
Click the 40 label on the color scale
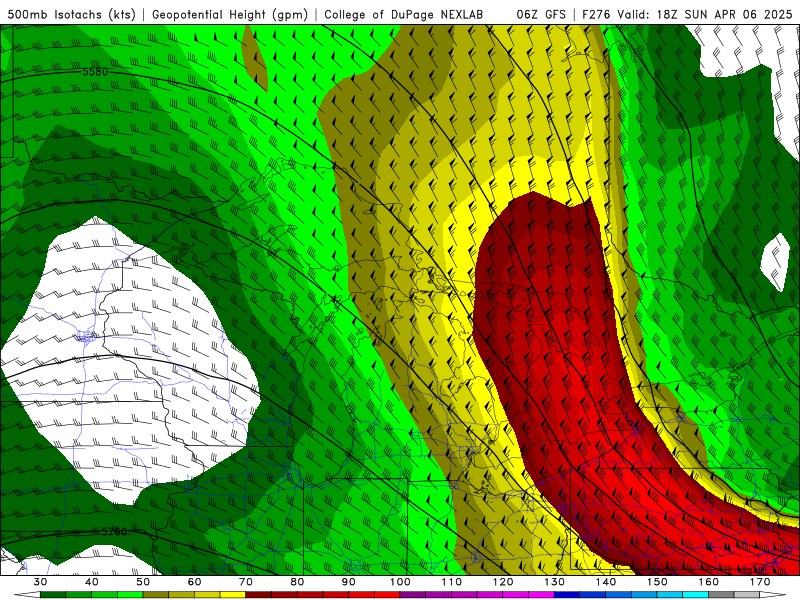click(92, 582)
